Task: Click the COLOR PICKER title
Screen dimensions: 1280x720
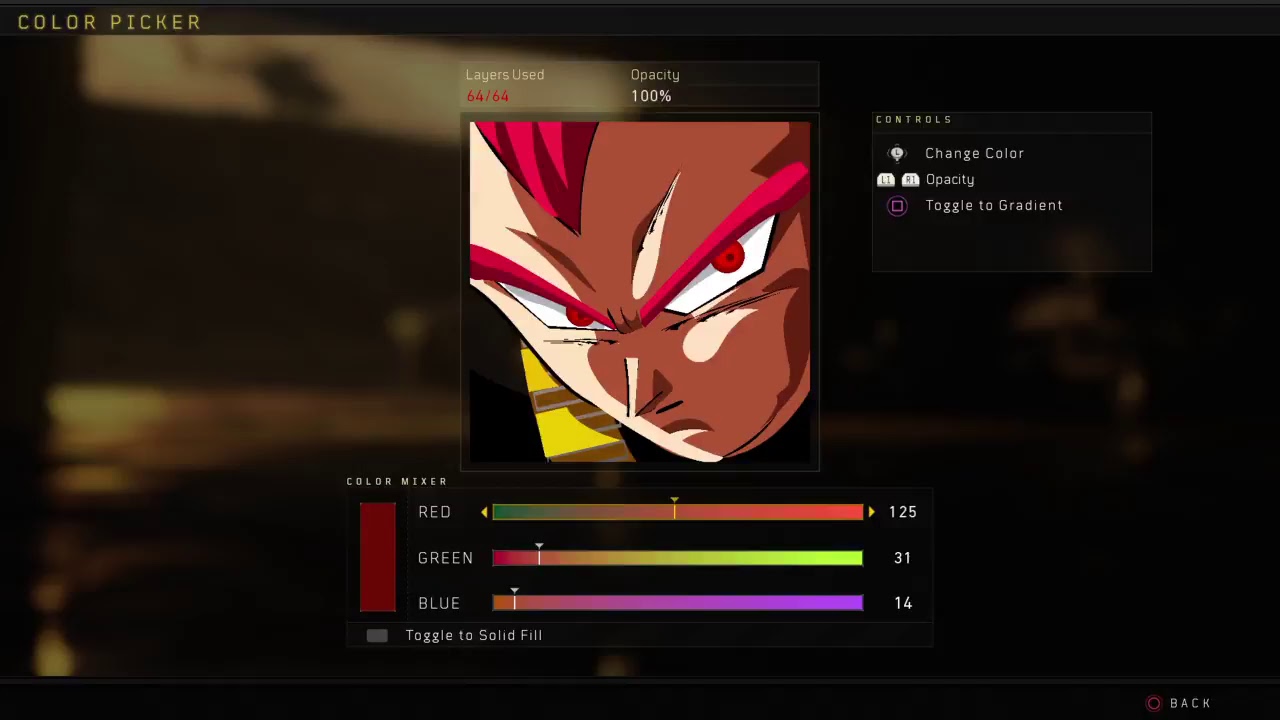Action: coord(109,22)
